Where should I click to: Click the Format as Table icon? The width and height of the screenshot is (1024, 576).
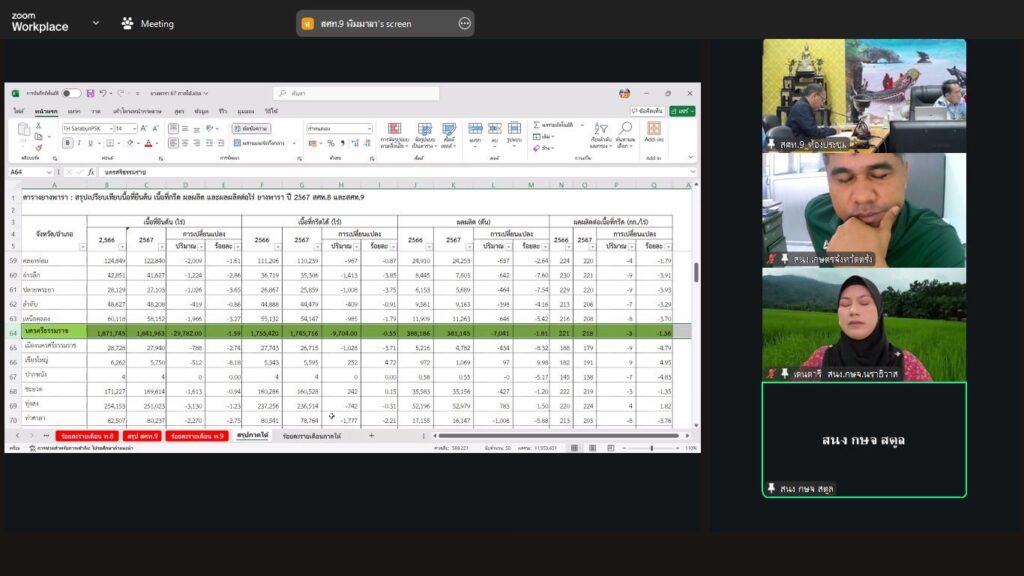click(x=424, y=130)
